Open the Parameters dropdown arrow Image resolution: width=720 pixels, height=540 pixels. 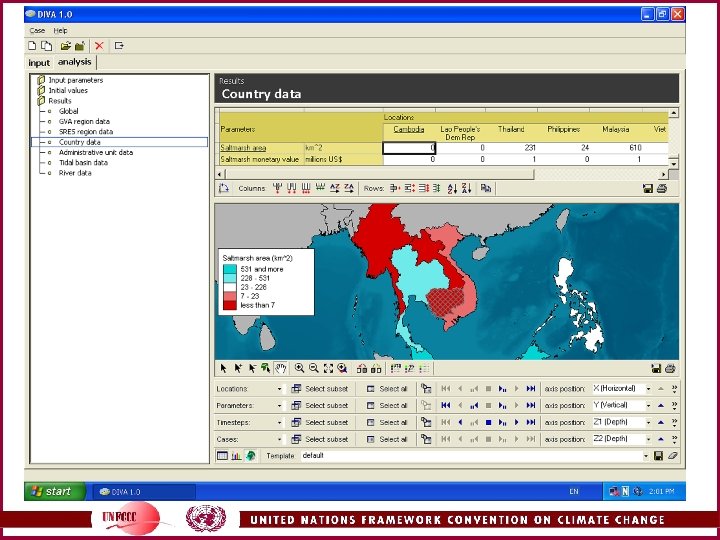point(279,406)
